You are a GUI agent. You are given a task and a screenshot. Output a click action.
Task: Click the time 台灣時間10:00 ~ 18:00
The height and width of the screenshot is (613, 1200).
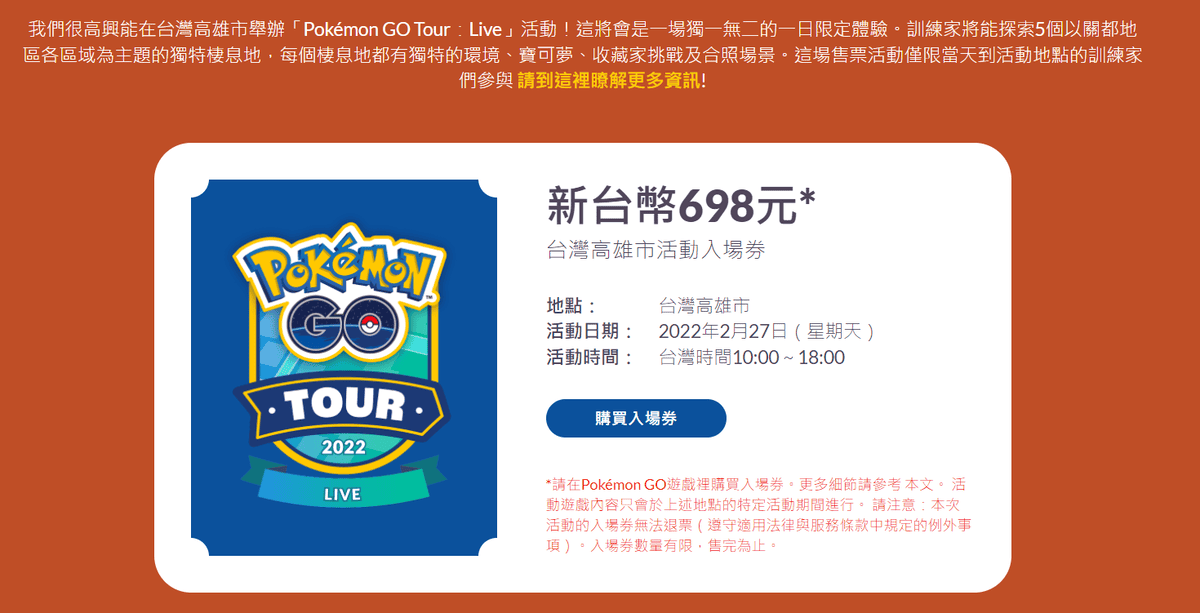click(x=752, y=358)
